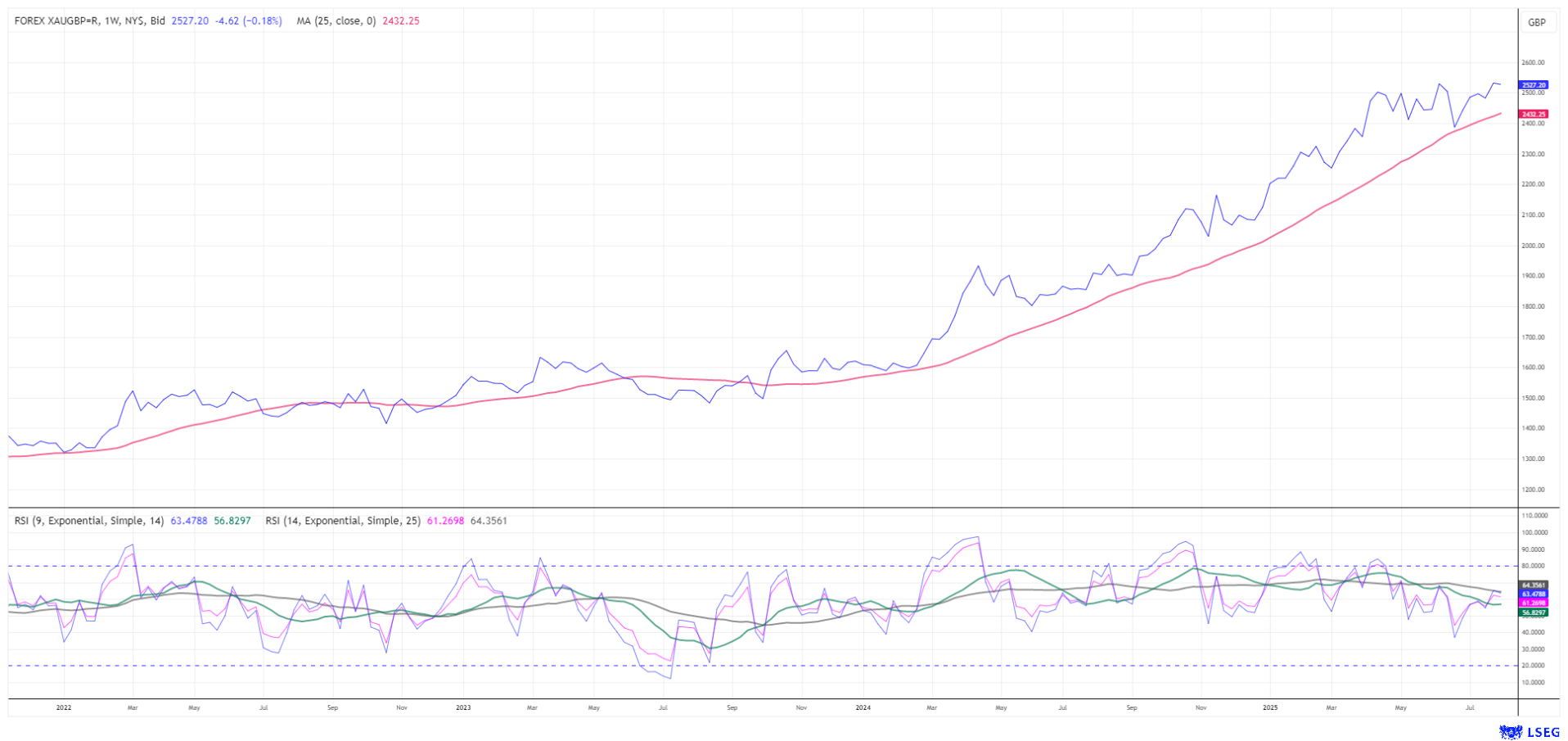
Task: Select the MA (25, close, 0) indicator legend
Action: coord(336,21)
